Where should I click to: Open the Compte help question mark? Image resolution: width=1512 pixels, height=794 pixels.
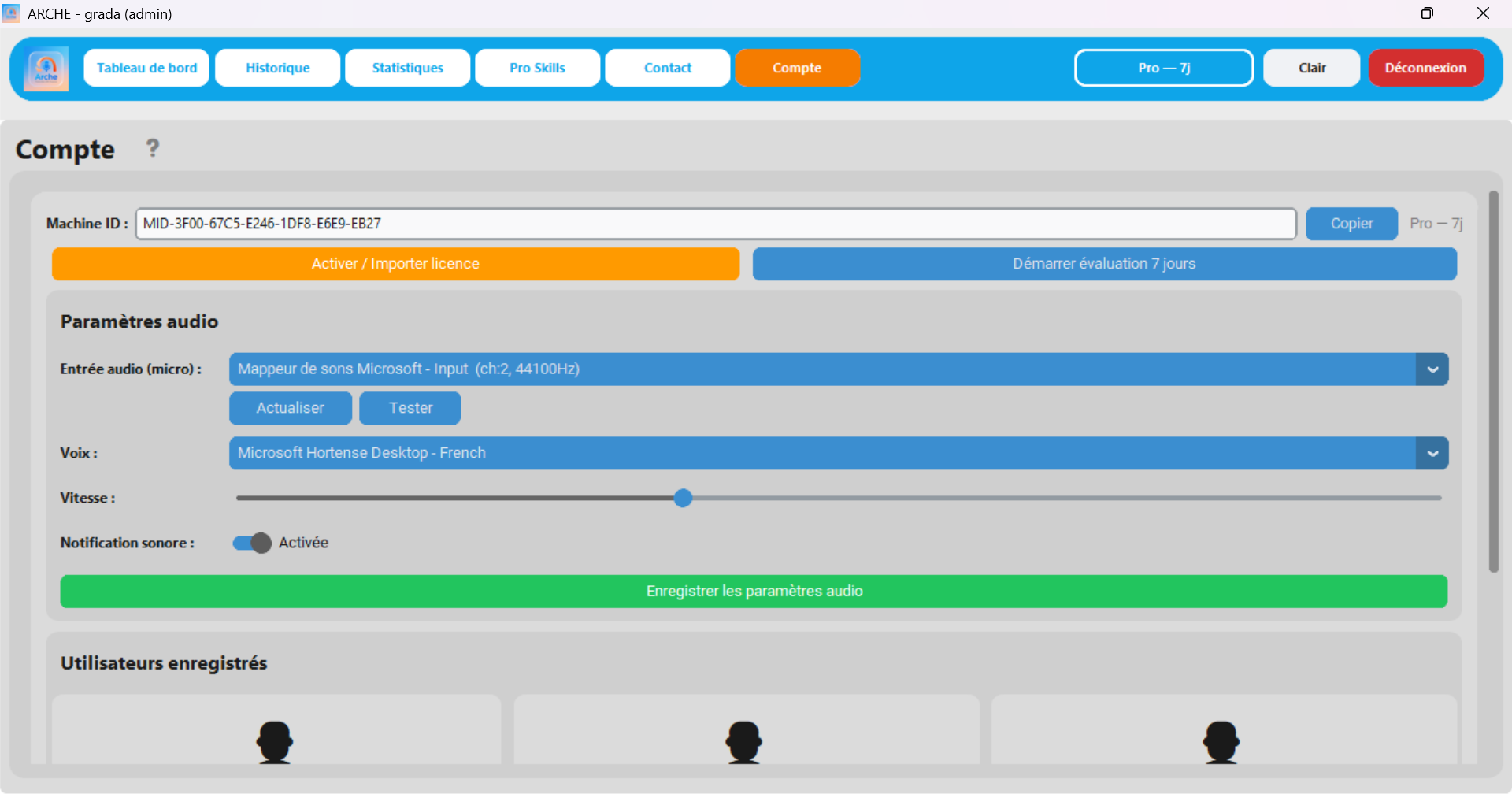(x=153, y=147)
